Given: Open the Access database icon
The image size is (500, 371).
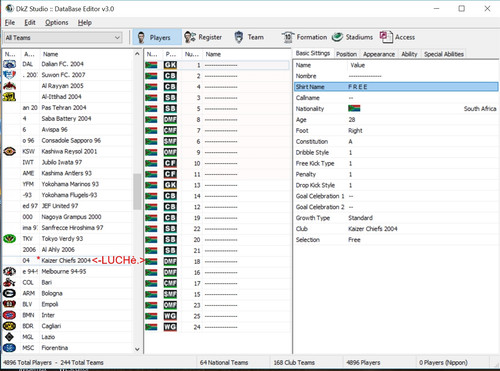Looking at the screenshot, I should tap(386, 37).
